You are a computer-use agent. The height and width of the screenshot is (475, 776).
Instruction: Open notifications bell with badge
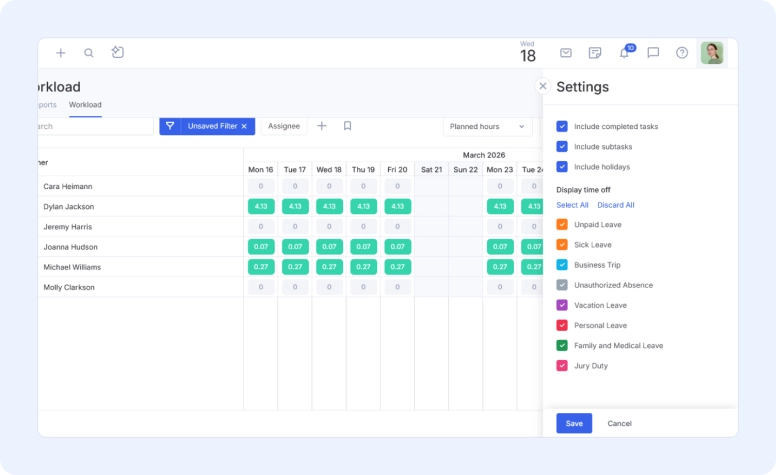(624, 53)
